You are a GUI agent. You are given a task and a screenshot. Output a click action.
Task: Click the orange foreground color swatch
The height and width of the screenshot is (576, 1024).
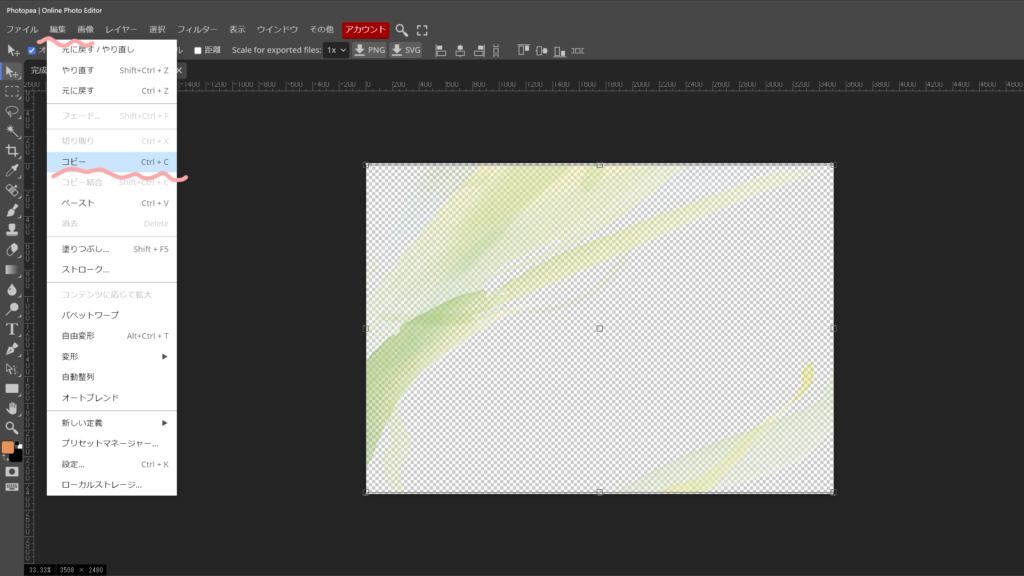click(x=8, y=448)
